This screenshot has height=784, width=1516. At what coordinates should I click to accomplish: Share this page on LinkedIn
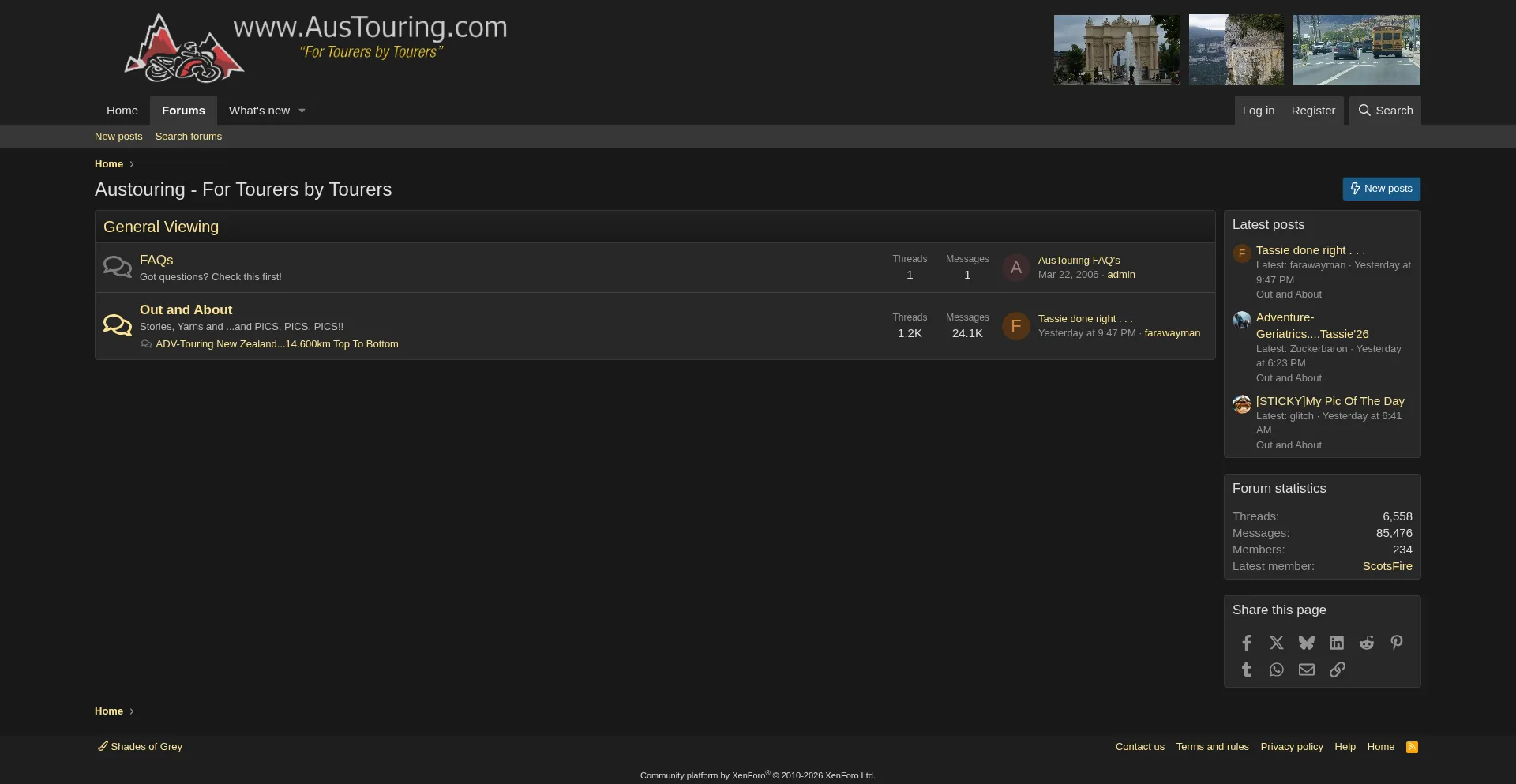(x=1336, y=643)
